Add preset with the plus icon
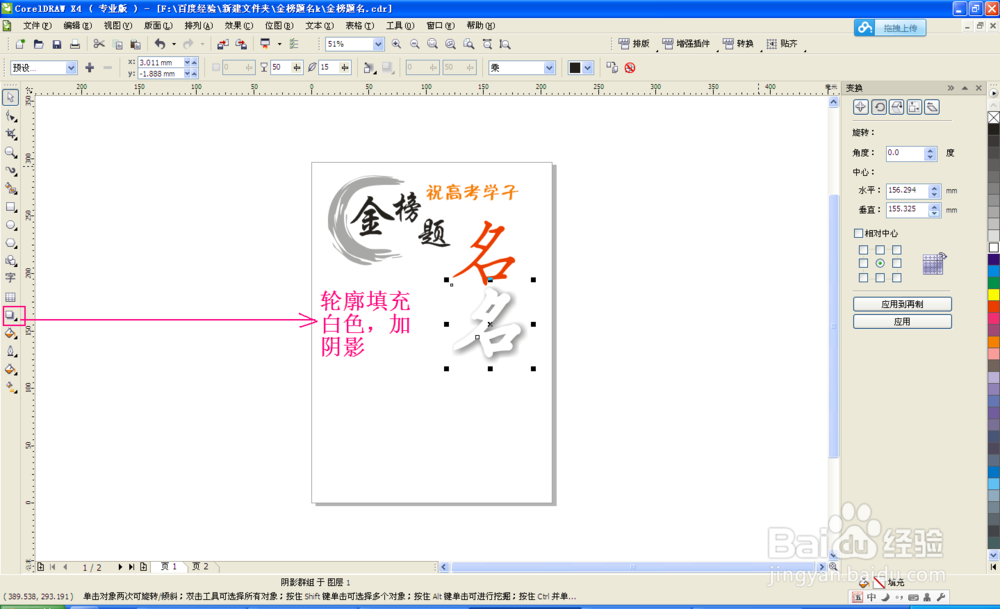 point(89,68)
